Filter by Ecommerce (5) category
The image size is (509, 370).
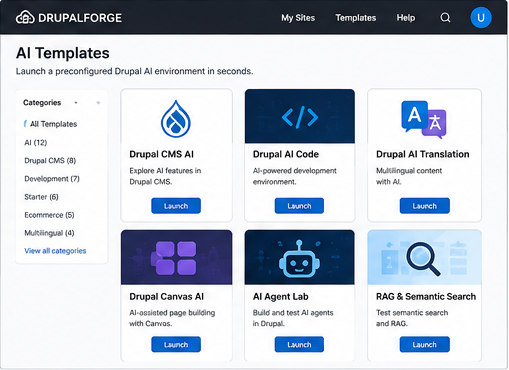coord(49,215)
